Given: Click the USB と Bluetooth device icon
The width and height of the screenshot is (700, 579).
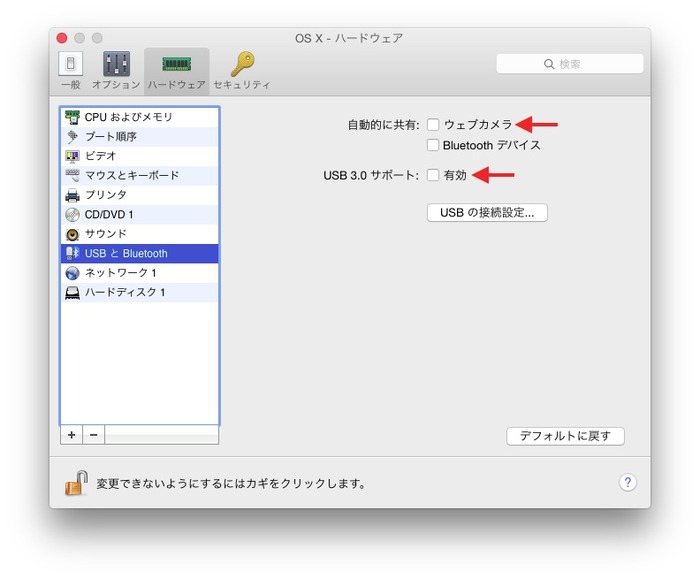Looking at the screenshot, I should (72, 253).
